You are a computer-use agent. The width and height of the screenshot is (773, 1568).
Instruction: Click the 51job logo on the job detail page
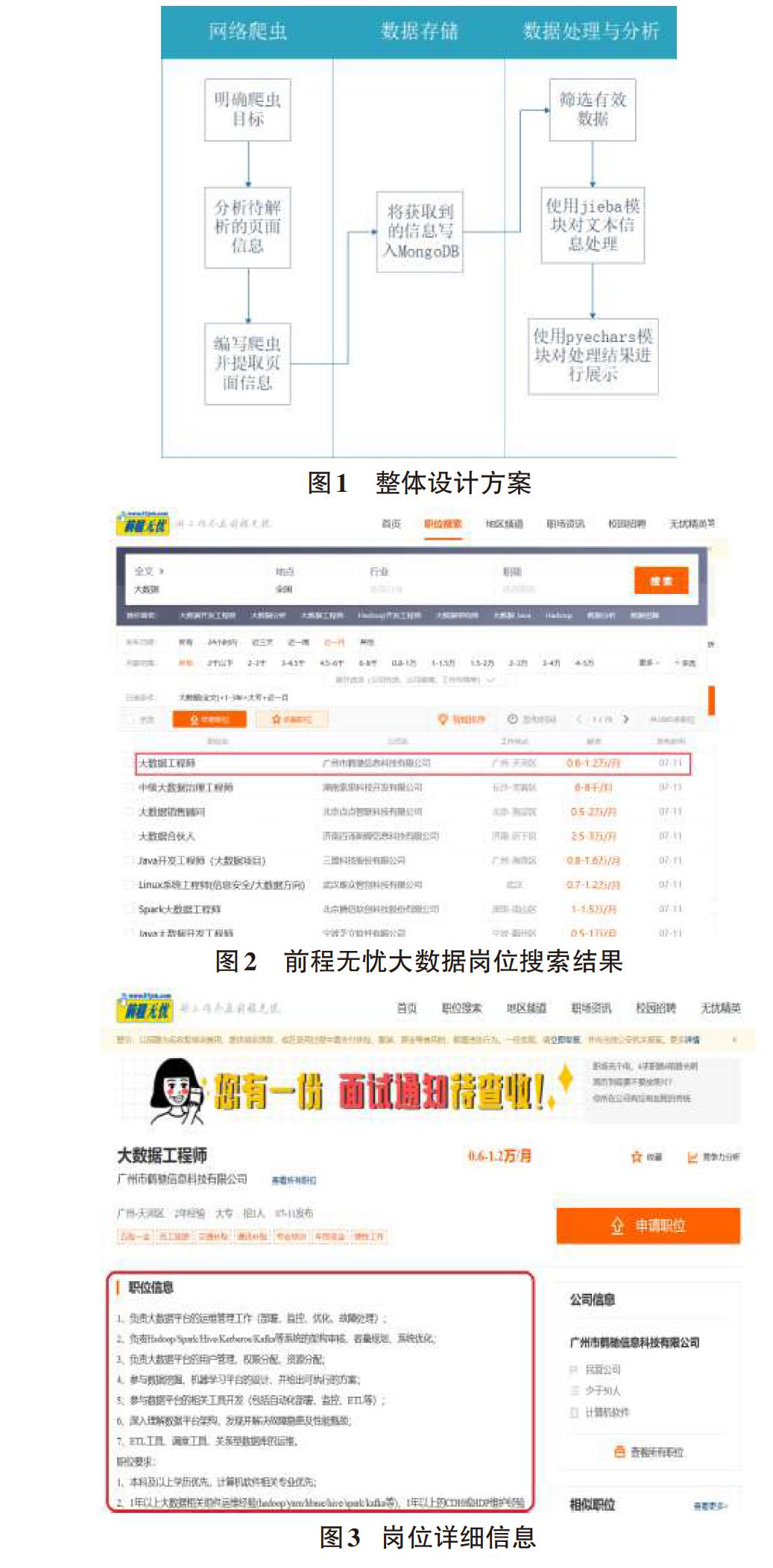[x=145, y=1008]
